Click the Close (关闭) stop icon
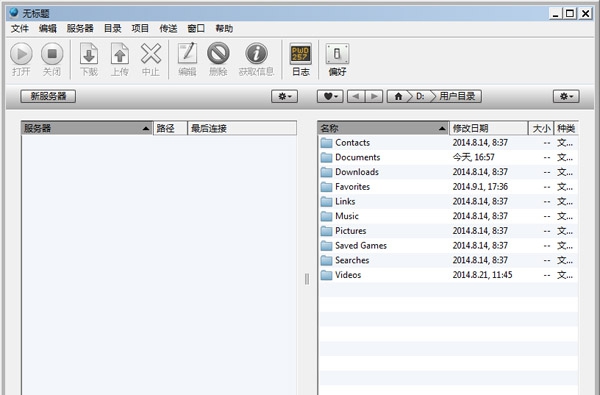 (52, 54)
